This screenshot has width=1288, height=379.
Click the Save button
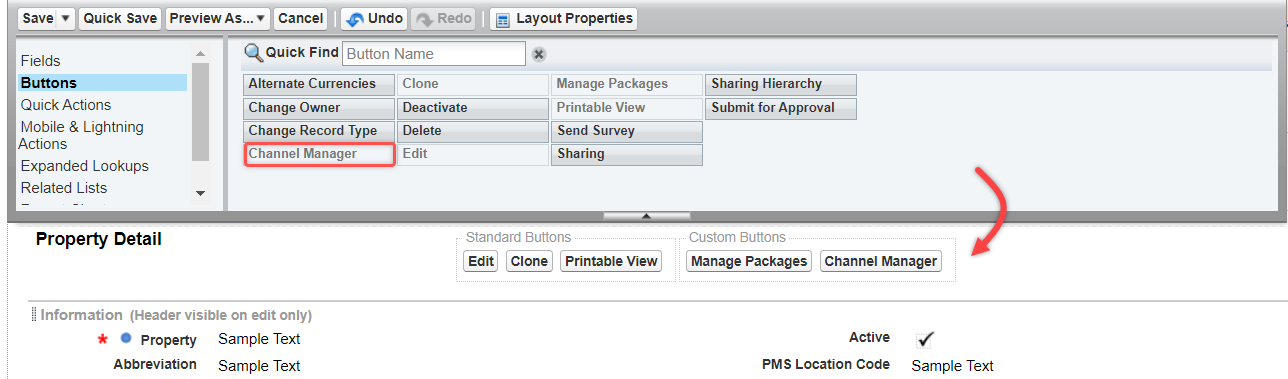tap(37, 18)
